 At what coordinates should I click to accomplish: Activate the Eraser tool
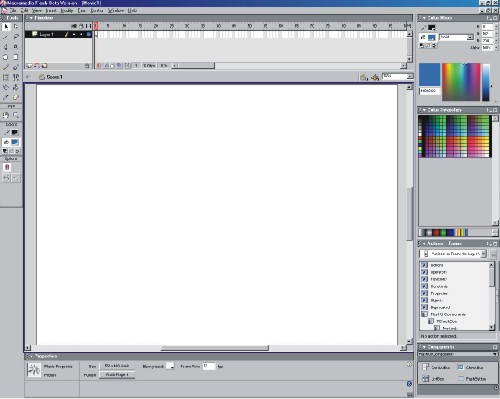click(x=16, y=97)
